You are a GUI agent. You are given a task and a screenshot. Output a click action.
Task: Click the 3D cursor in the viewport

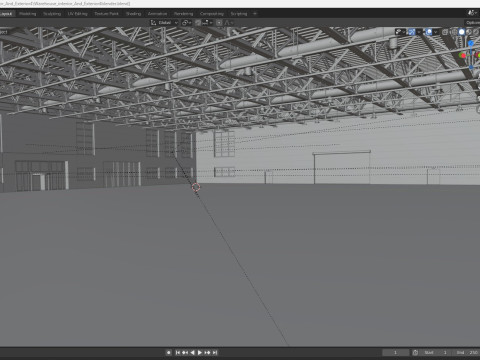[x=196, y=187]
